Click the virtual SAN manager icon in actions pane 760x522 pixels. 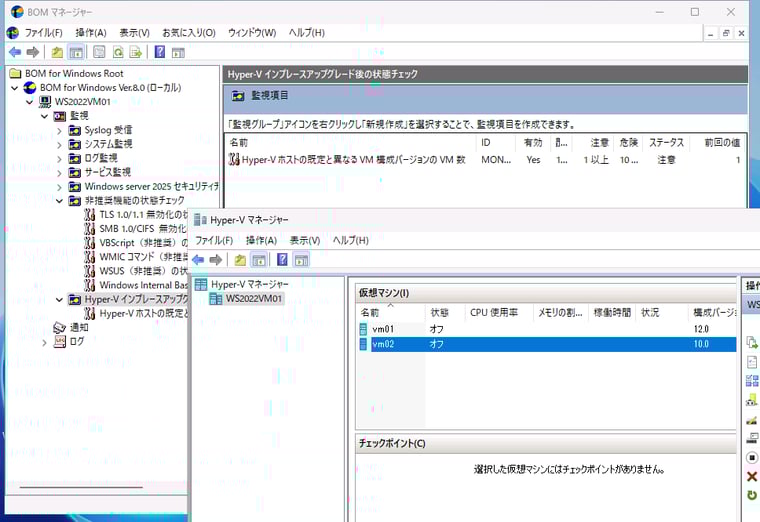[x=752, y=400]
